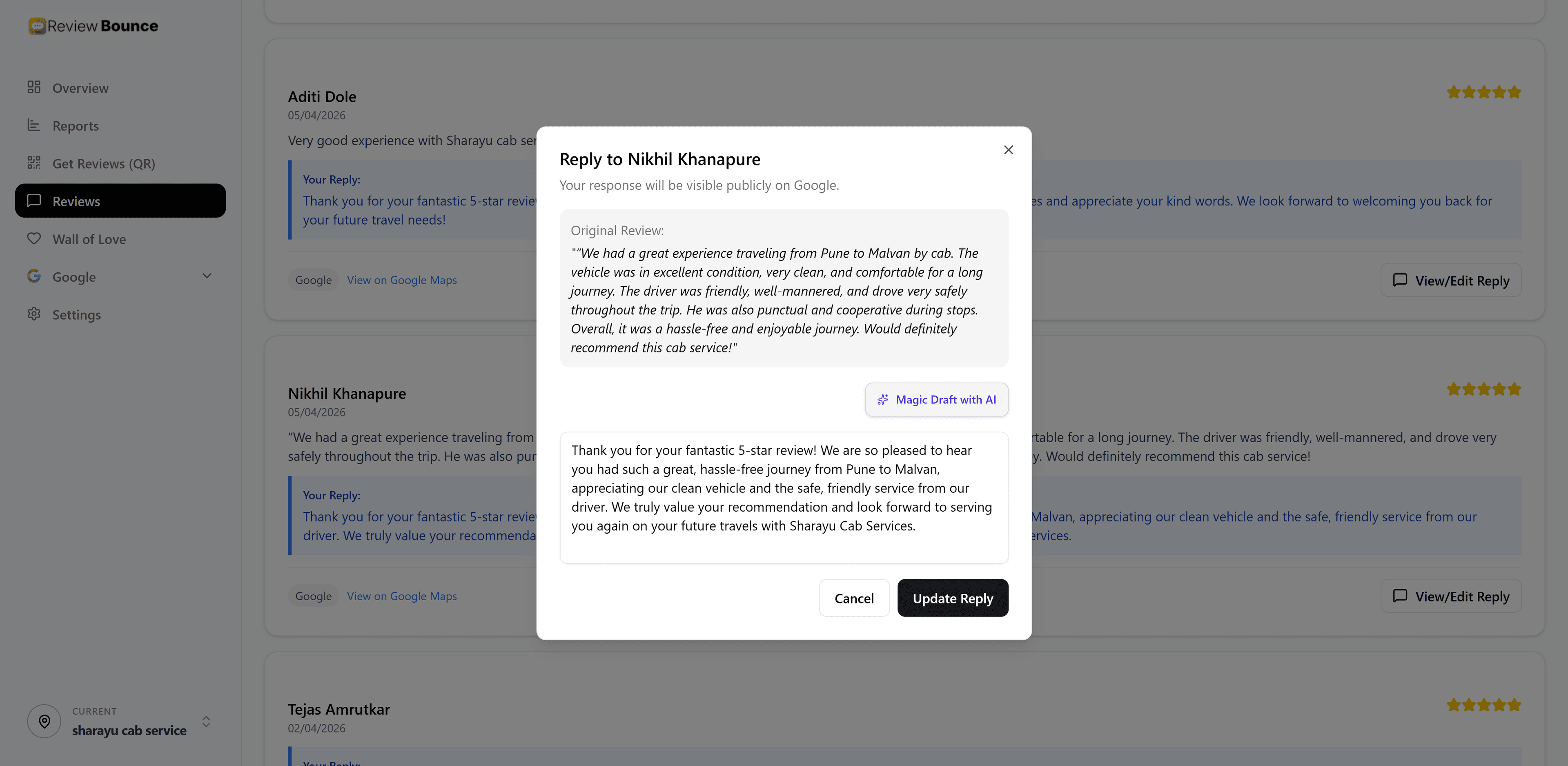Open Wall of Love page
This screenshot has width=1568, height=766.
coord(120,239)
